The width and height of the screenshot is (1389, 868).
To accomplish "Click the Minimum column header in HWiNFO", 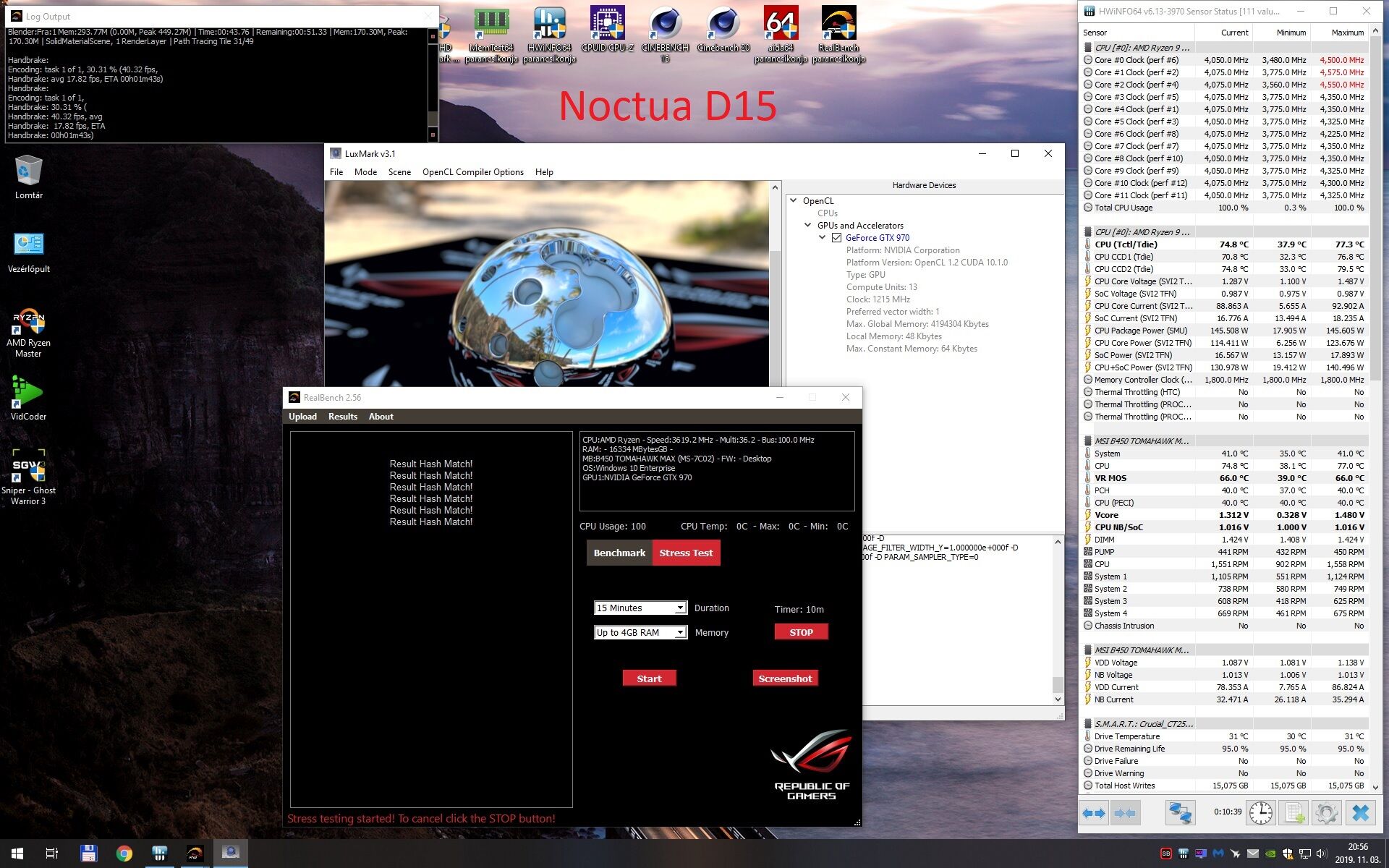I will tap(1281, 33).
